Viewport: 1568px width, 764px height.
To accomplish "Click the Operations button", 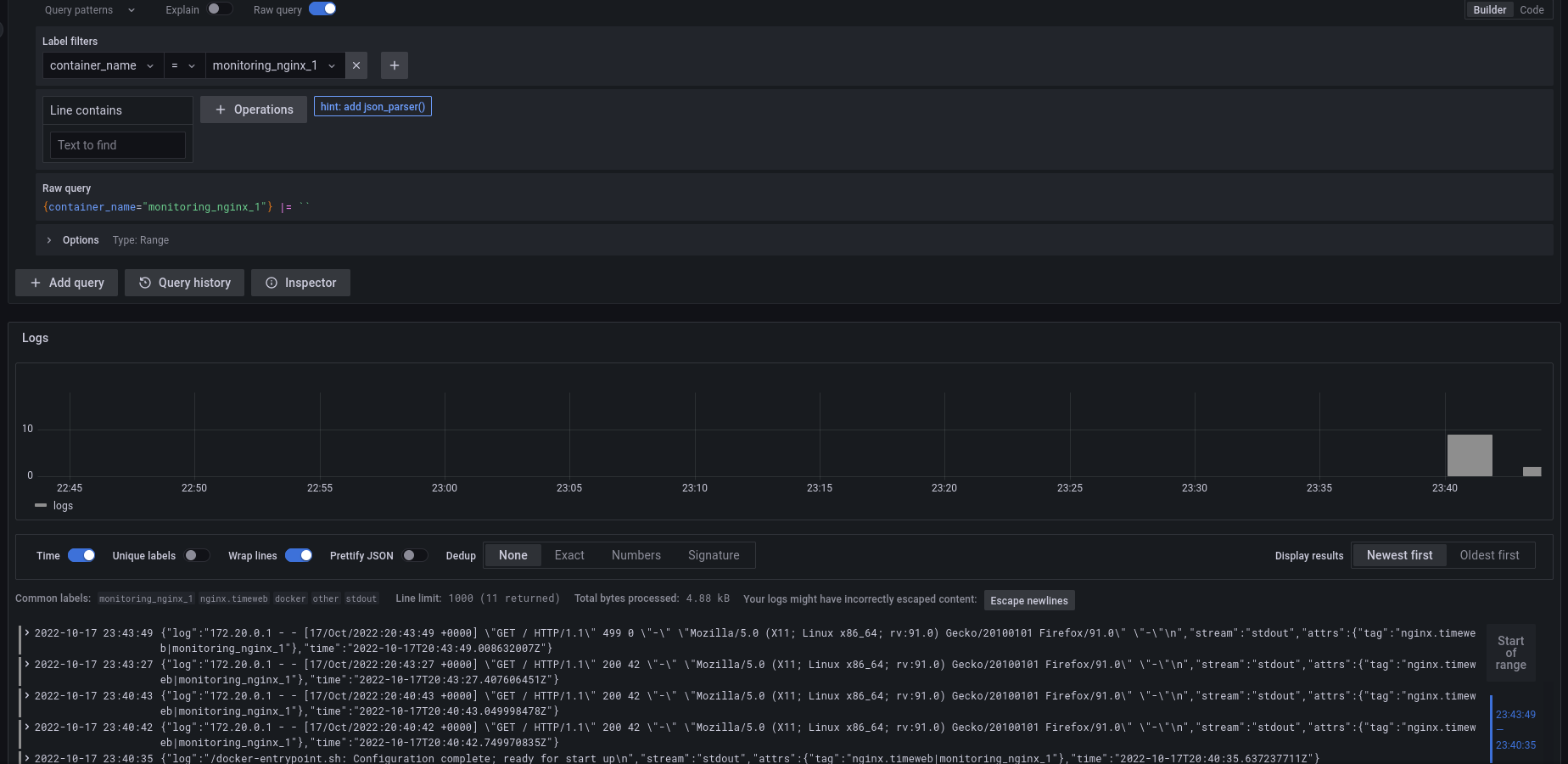I will tap(254, 110).
